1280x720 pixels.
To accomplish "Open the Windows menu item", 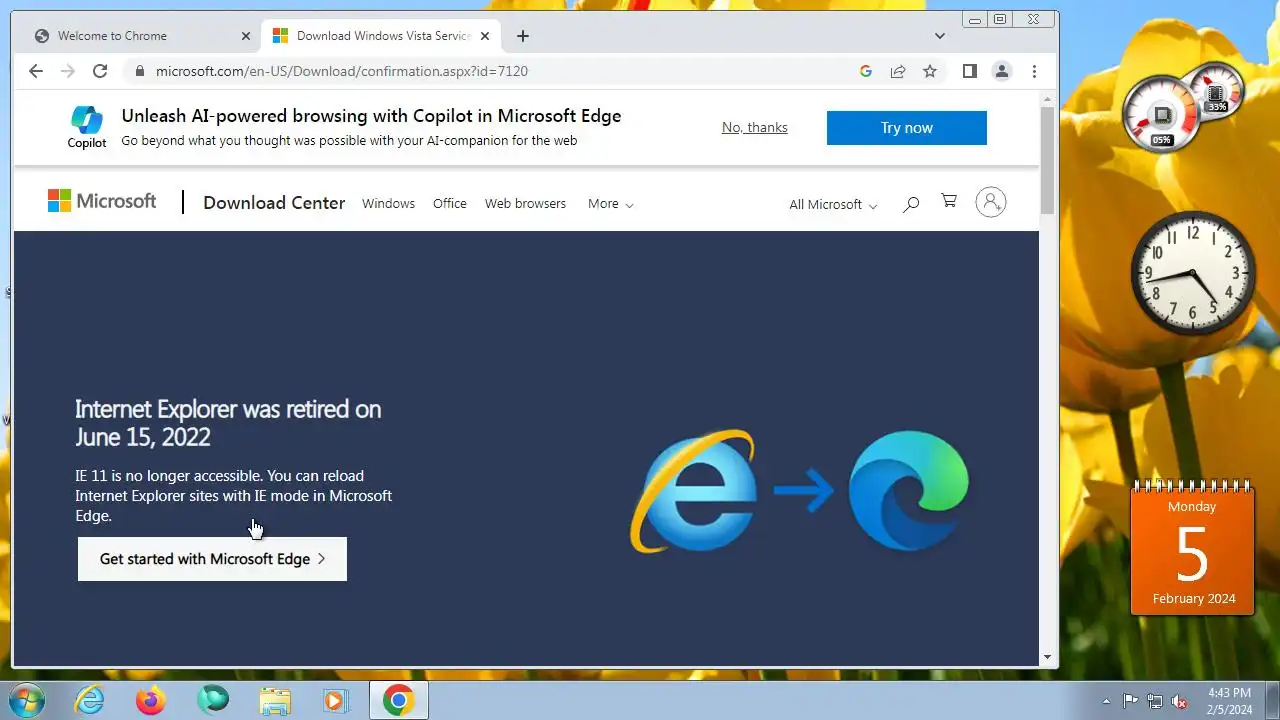I will click(x=388, y=203).
